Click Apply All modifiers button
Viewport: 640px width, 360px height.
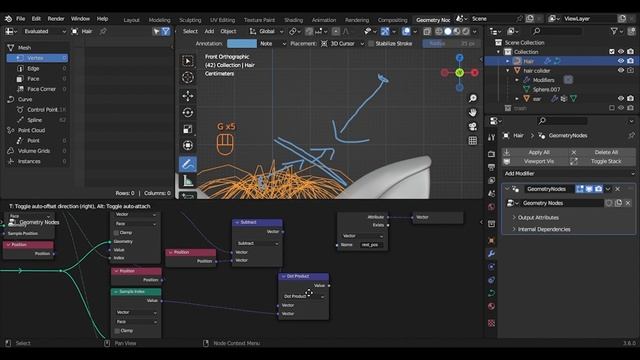[535, 152]
